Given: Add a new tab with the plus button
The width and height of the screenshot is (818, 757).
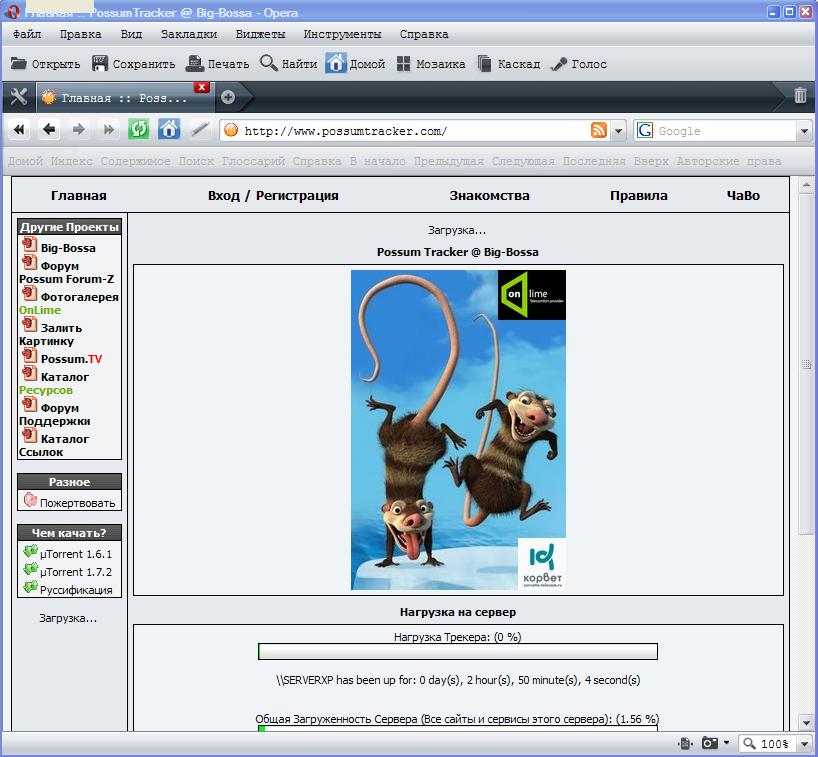Looking at the screenshot, I should [227, 97].
